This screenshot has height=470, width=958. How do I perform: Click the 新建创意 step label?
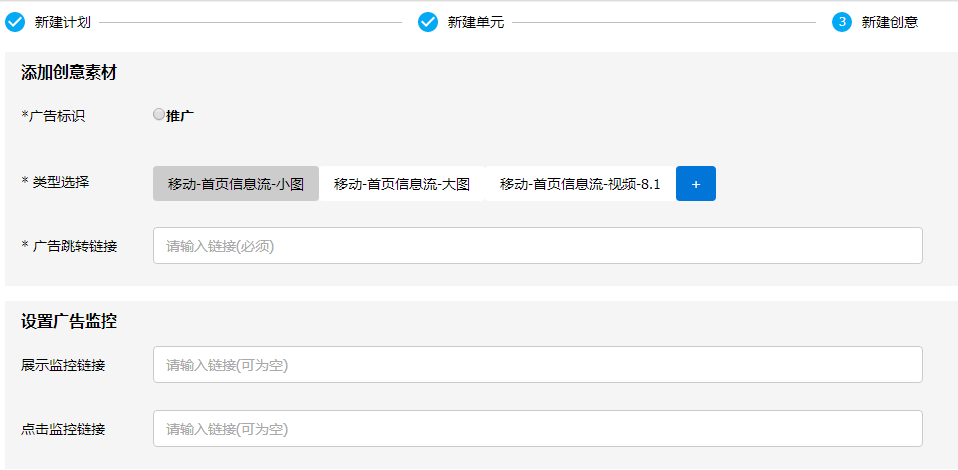tap(890, 23)
